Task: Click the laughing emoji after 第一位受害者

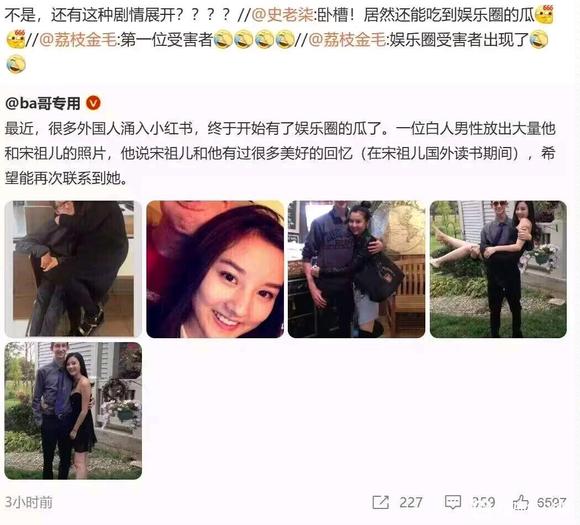Action: (223, 40)
